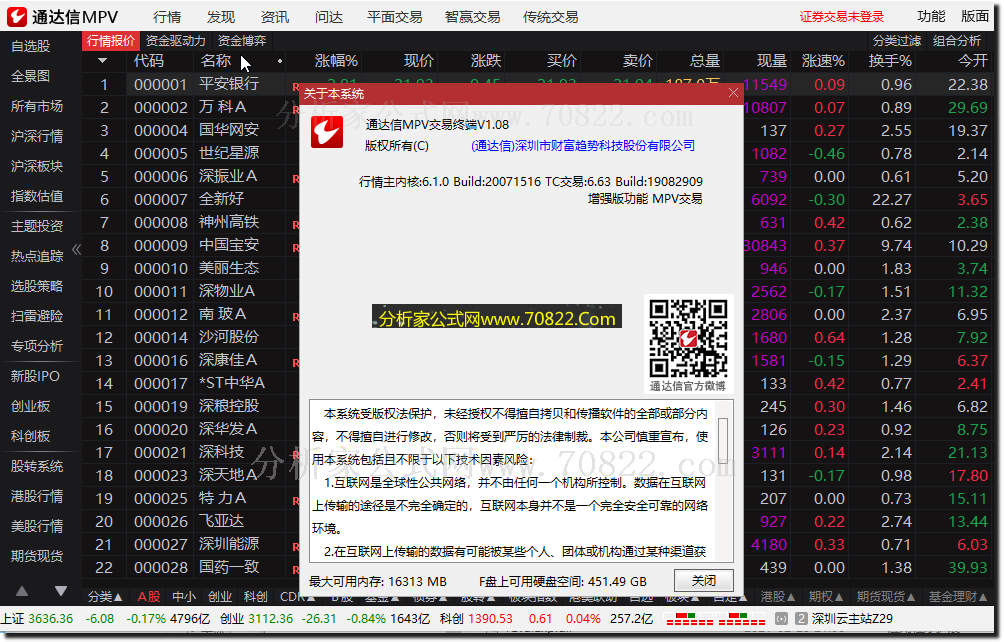The image size is (1004, 642).
Task: Switch to the 创业 bottom tab
Action: (x=220, y=597)
